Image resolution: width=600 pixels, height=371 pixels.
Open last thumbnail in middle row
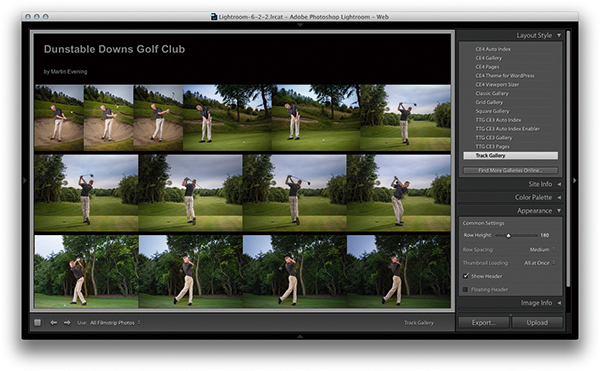399,193
